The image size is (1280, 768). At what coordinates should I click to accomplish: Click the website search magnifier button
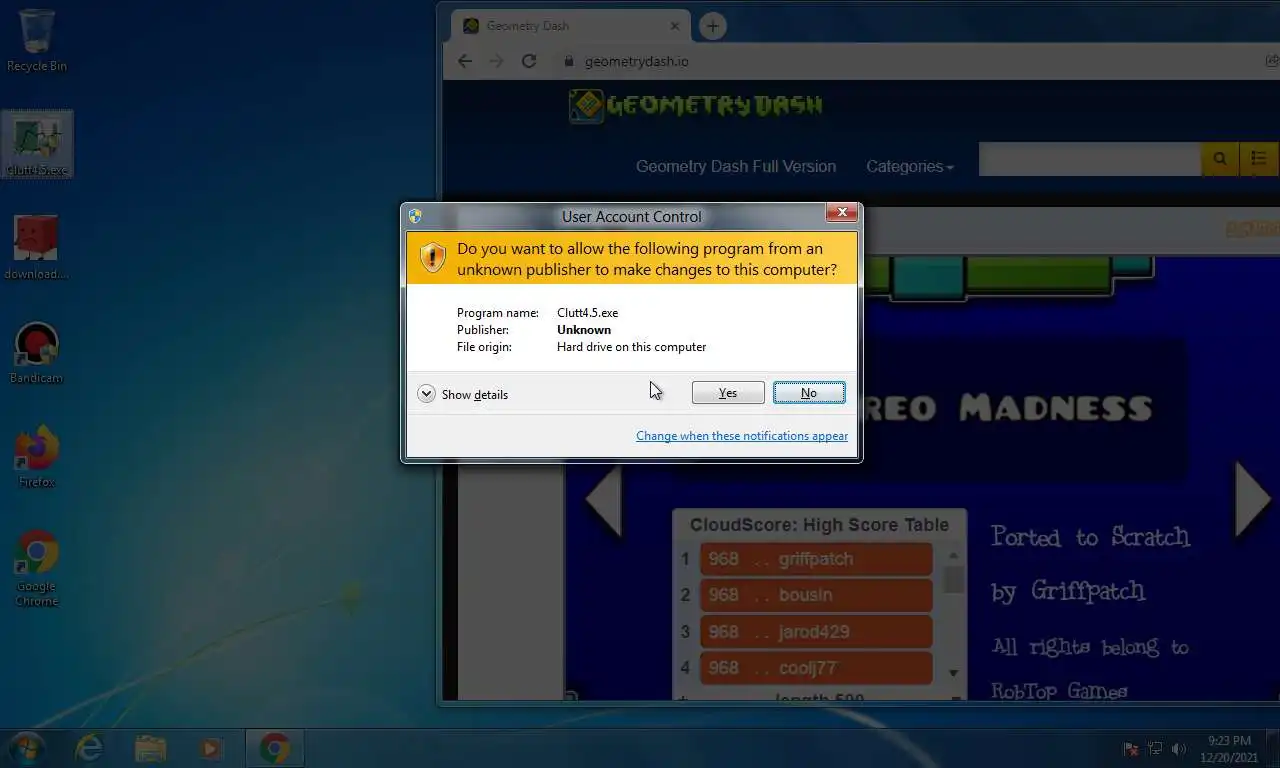coord(1220,159)
